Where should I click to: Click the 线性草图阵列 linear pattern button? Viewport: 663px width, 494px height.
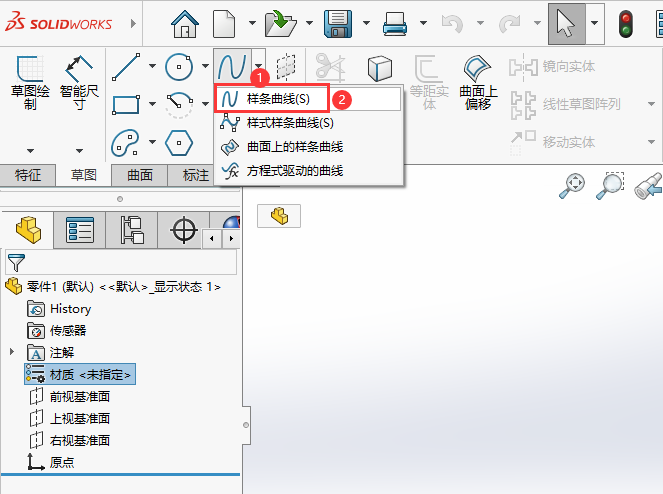(566, 104)
